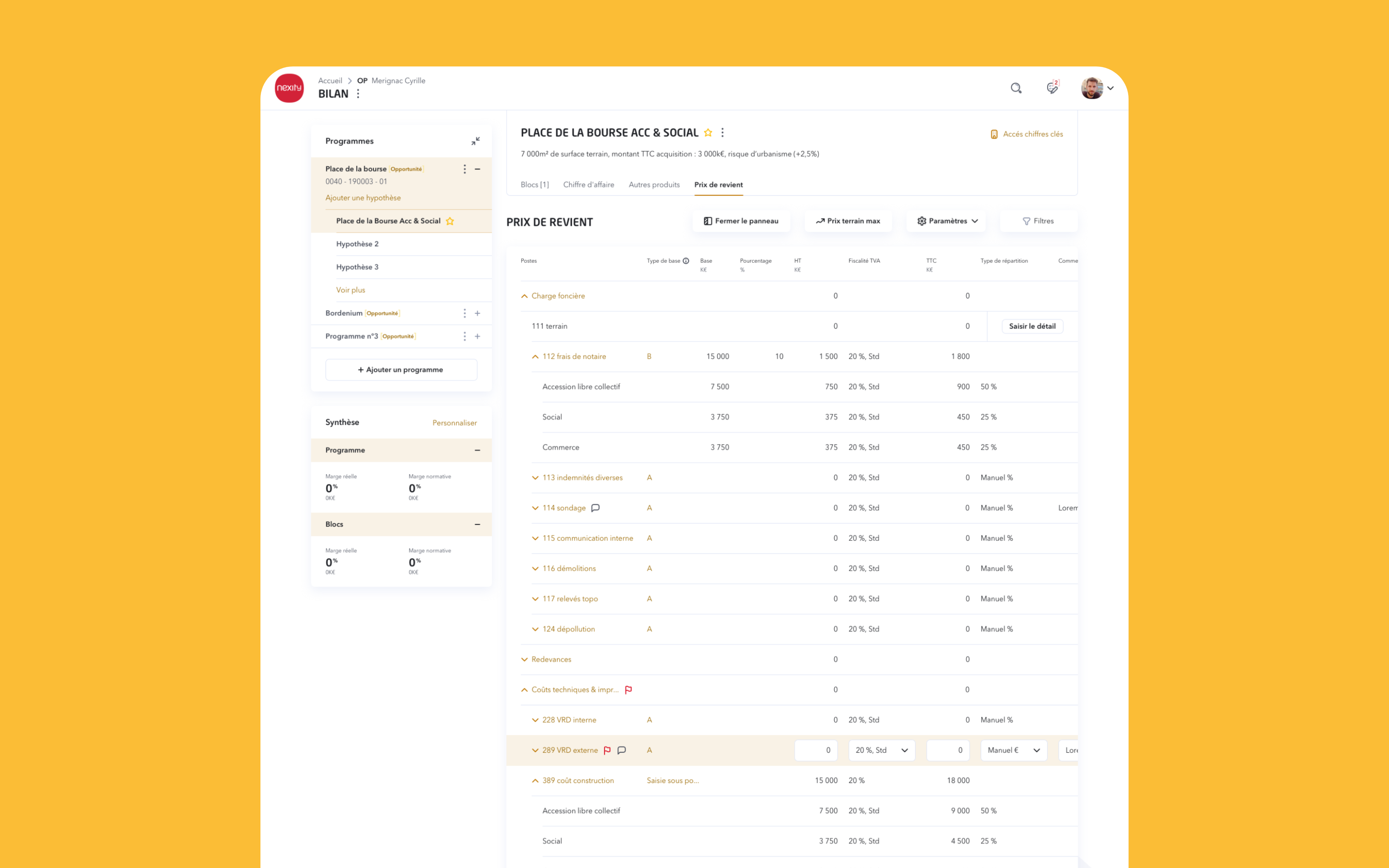Screen dimensions: 1389x868
Task: Collapse Place de la bourse with the minus toggle
Action: tap(477, 169)
